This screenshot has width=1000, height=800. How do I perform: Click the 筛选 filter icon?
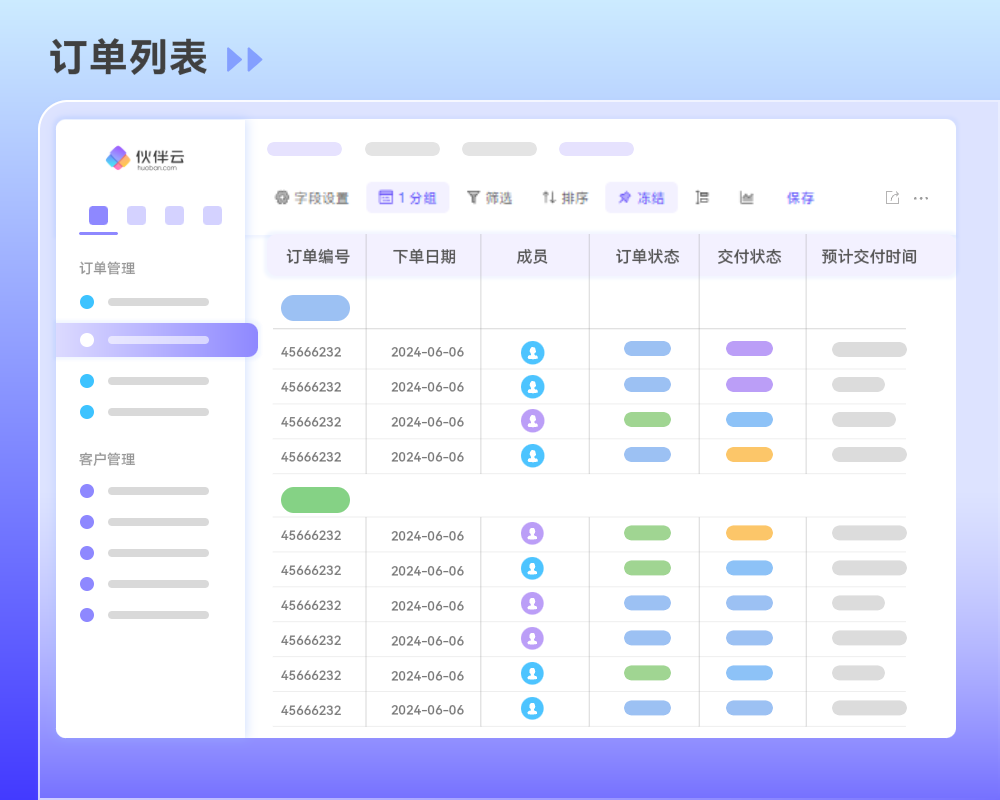pyautogui.click(x=489, y=197)
